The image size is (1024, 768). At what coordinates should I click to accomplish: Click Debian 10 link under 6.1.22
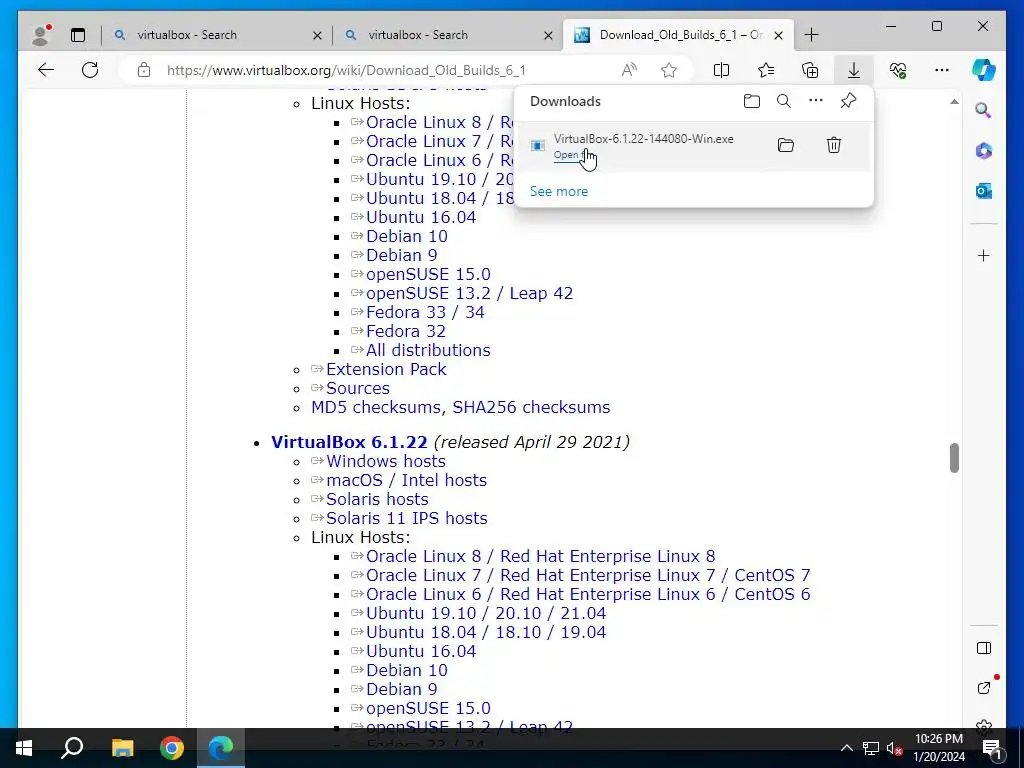pyautogui.click(x=407, y=670)
